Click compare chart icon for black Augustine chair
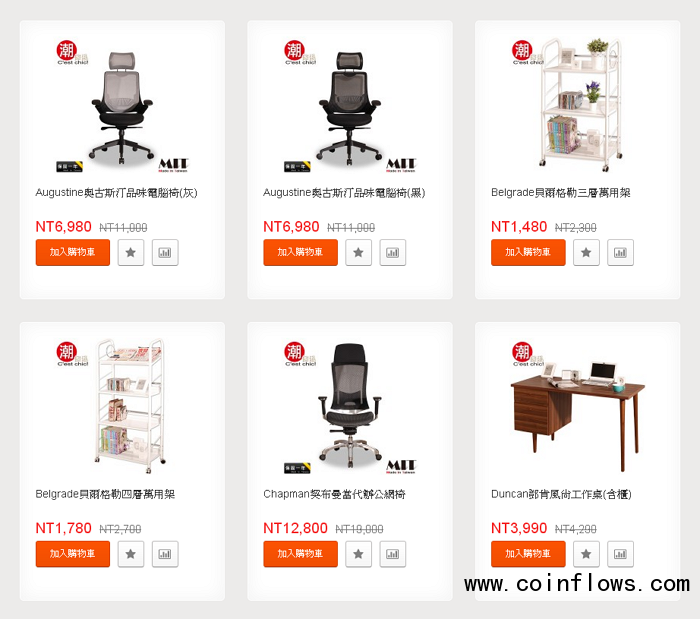 393,253
